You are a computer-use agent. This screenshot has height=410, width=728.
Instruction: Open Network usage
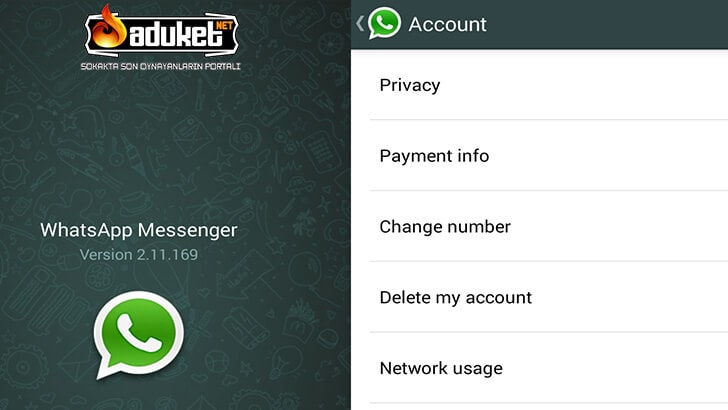549,368
